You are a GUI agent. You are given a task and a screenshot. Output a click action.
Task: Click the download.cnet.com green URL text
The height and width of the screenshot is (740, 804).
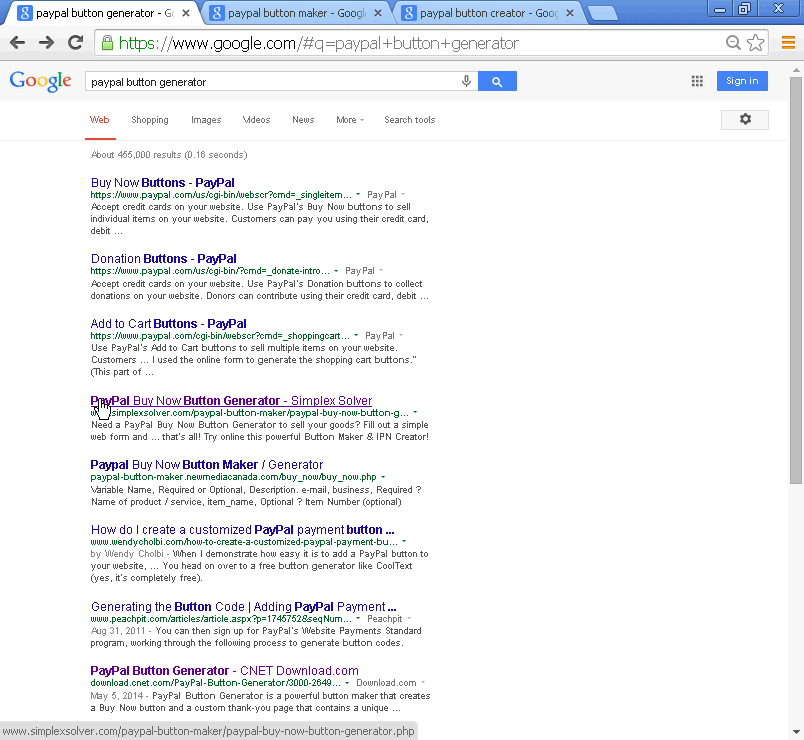click(215, 683)
